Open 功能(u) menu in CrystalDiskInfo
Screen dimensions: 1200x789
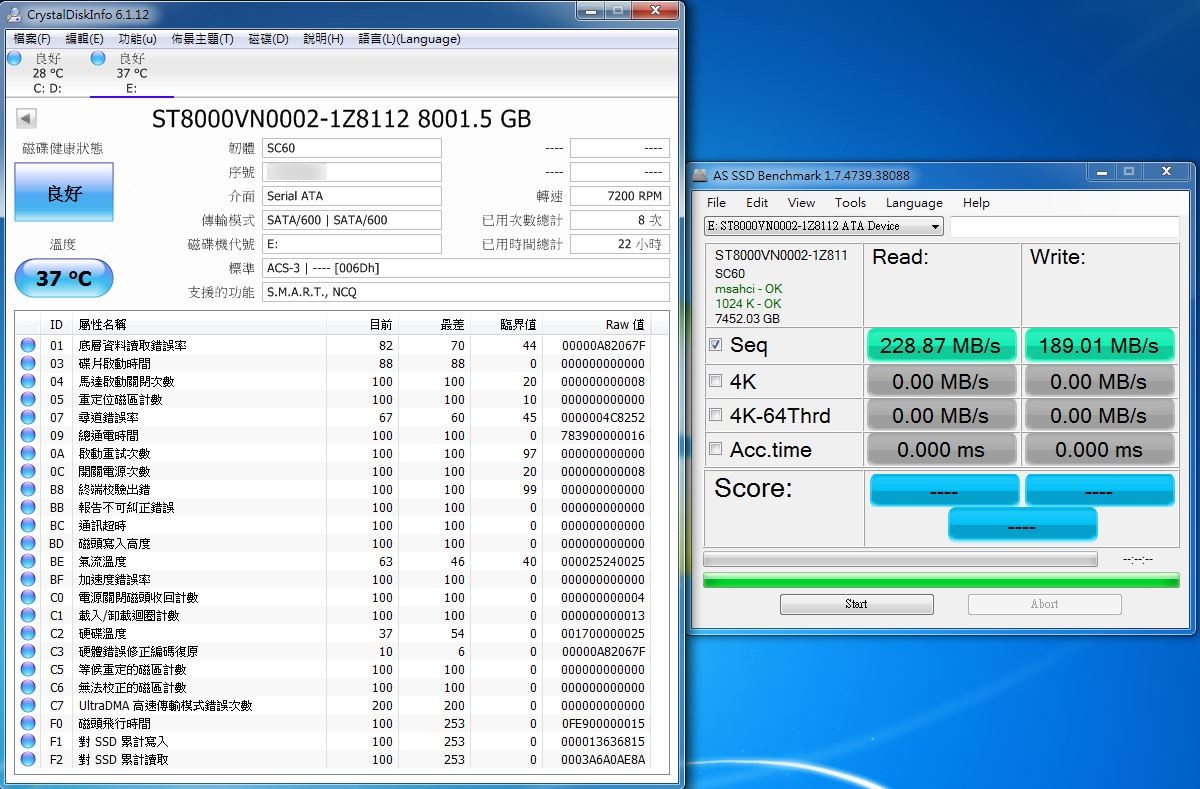coord(137,39)
